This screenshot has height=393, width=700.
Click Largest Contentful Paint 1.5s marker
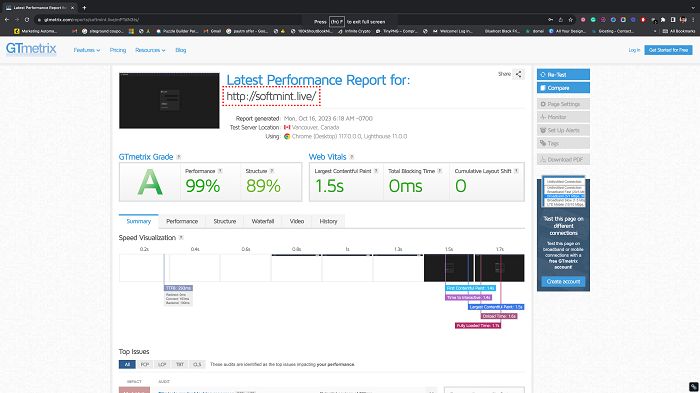click(x=496, y=307)
